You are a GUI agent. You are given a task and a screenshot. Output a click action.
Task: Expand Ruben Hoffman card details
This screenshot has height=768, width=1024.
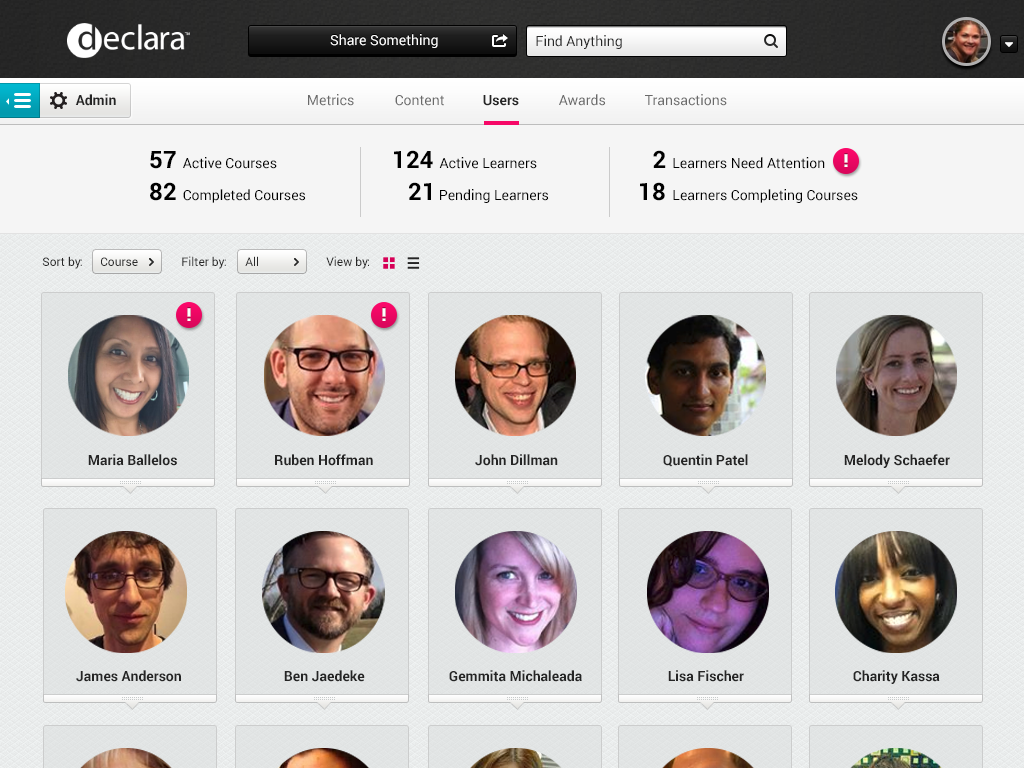coord(325,485)
